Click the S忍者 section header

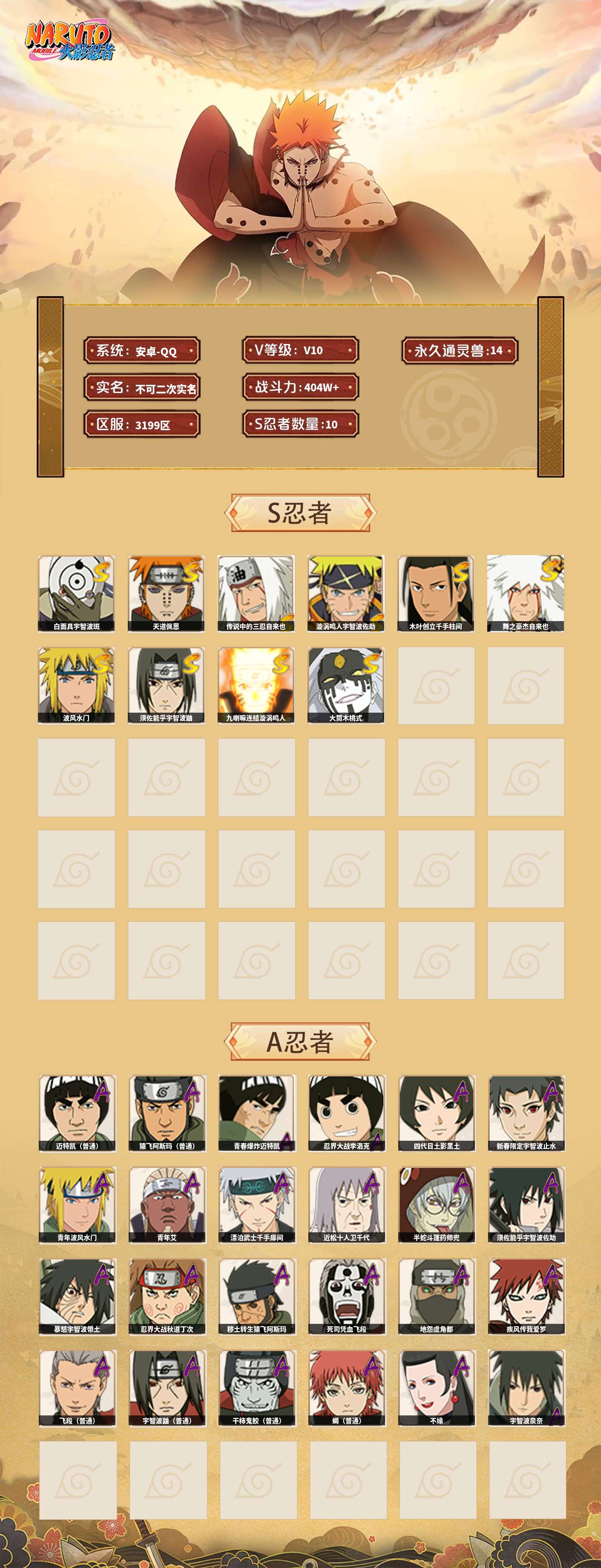pyautogui.click(x=300, y=513)
